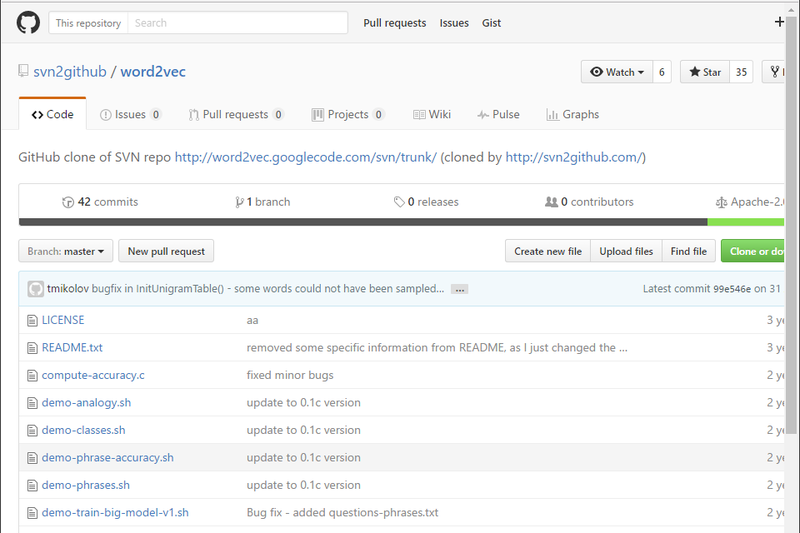The width and height of the screenshot is (800, 533).
Task: Click the language breakdown color bar
Action: 402,222
